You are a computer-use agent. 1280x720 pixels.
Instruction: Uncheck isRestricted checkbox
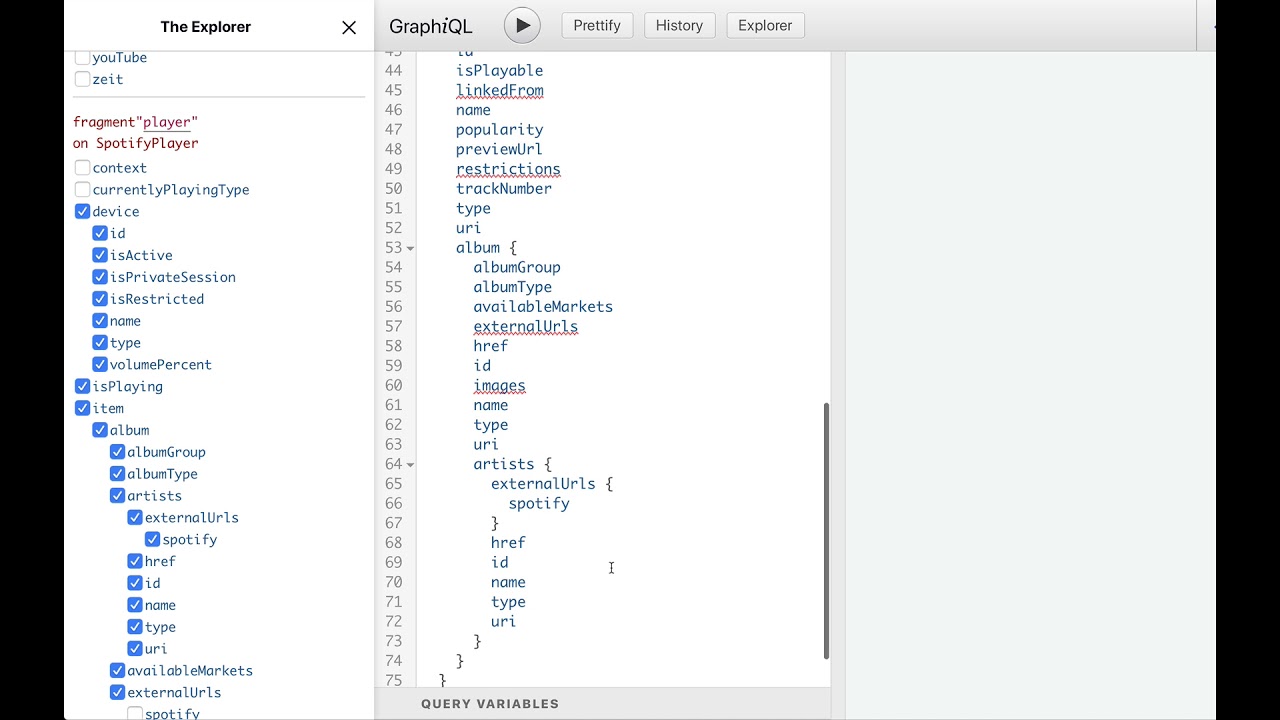click(100, 299)
